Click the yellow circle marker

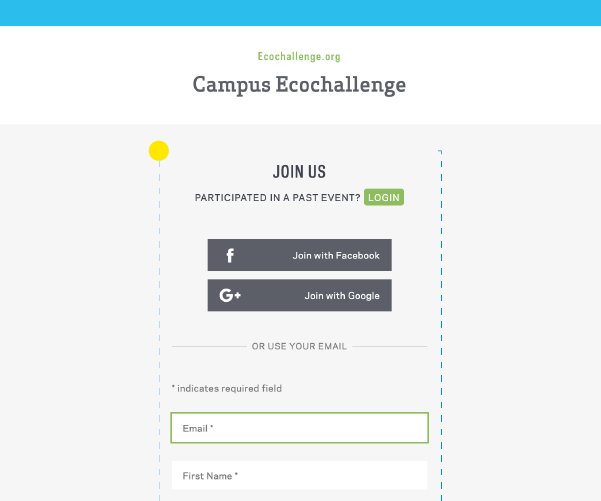pyautogui.click(x=159, y=151)
